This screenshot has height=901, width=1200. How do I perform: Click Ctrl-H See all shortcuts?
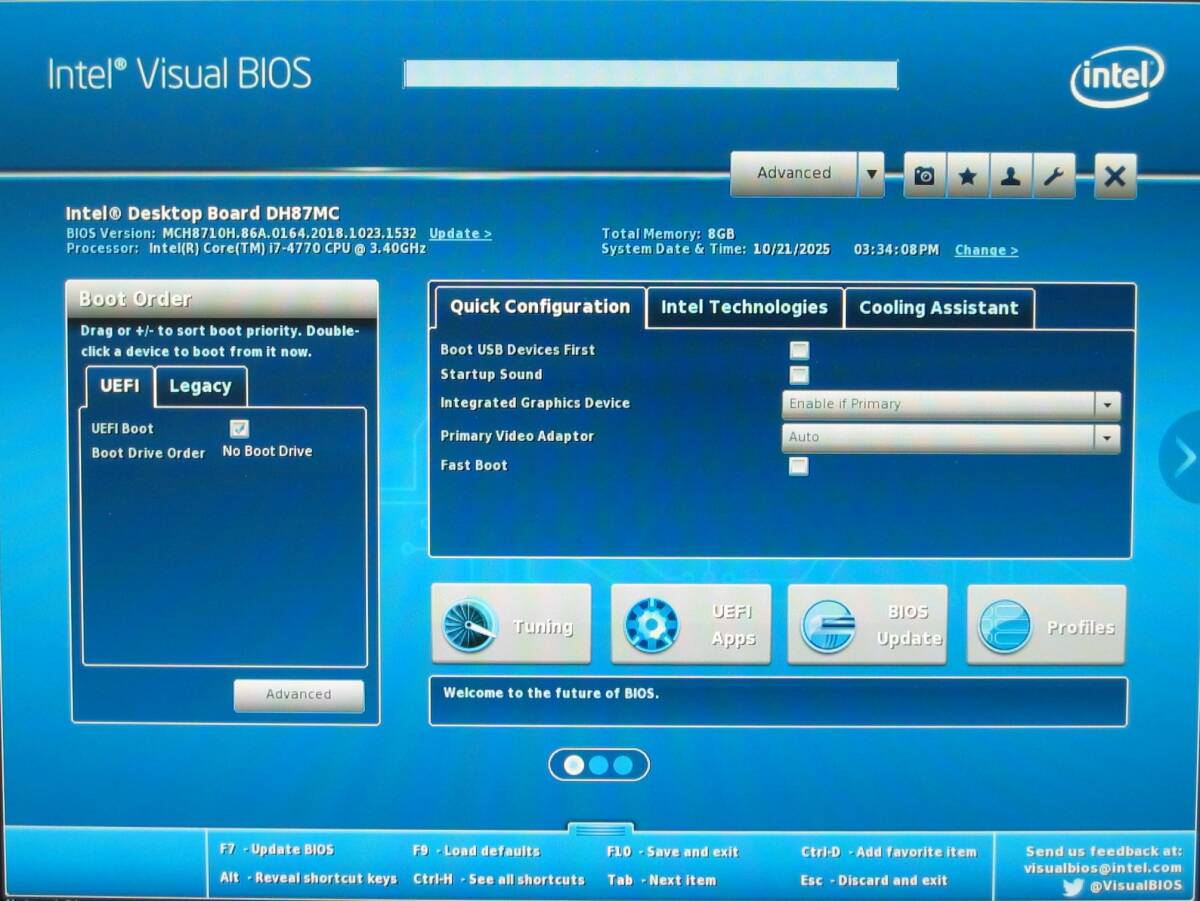point(498,880)
